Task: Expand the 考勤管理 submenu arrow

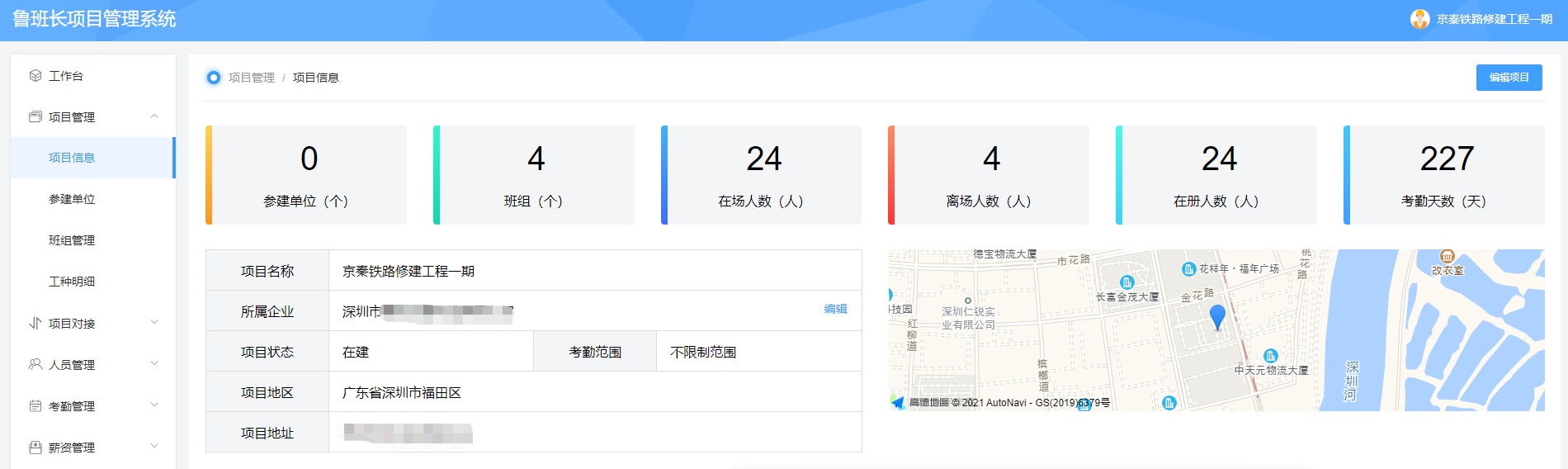Action: point(154,405)
